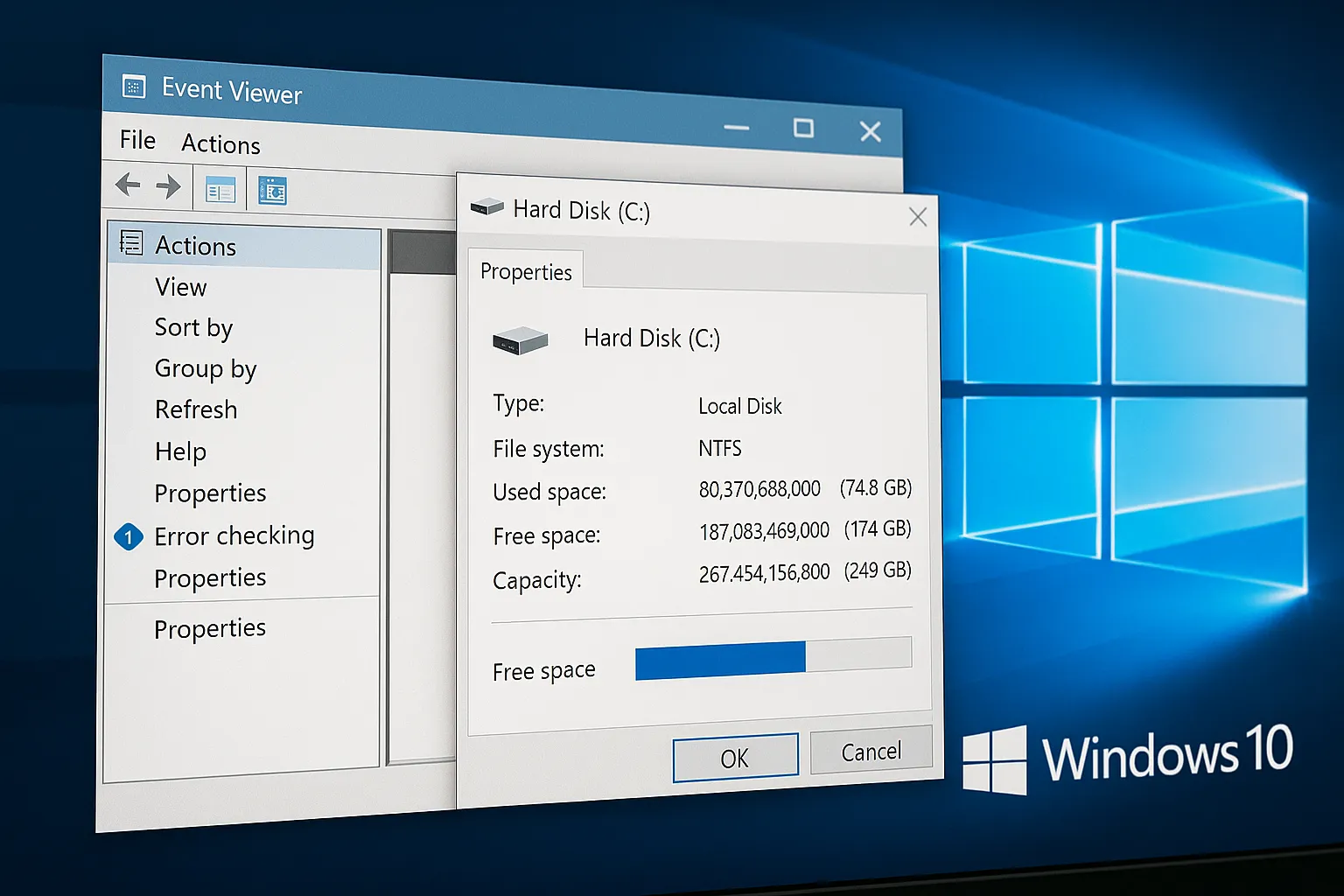Switch to the Properties tab
Viewport: 1344px width, 896px height.
(x=526, y=271)
